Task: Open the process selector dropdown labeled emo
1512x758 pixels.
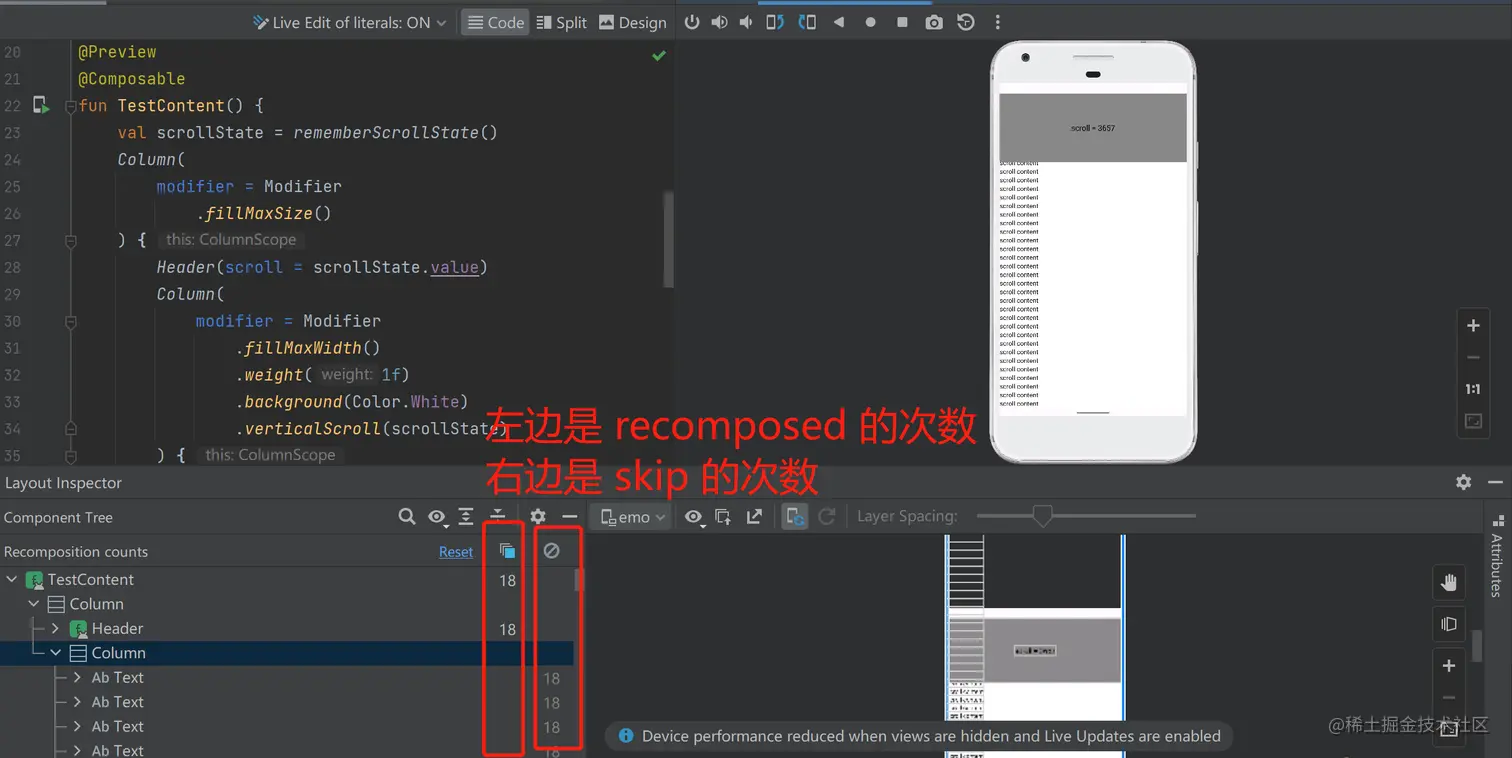Action: tap(633, 517)
